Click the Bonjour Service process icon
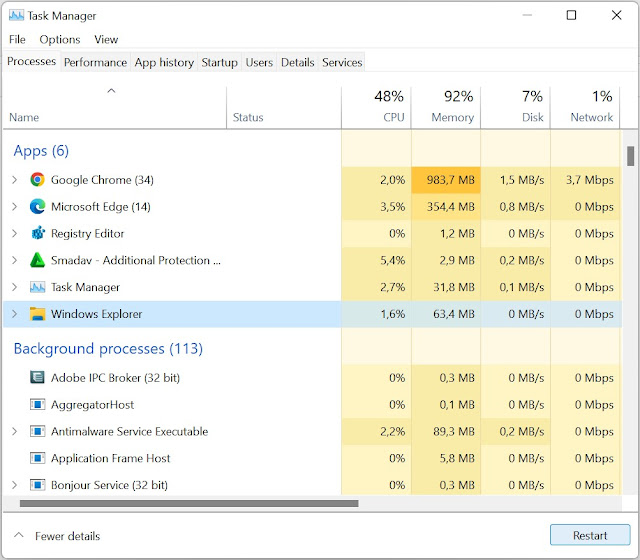640x560 pixels. tap(38, 485)
